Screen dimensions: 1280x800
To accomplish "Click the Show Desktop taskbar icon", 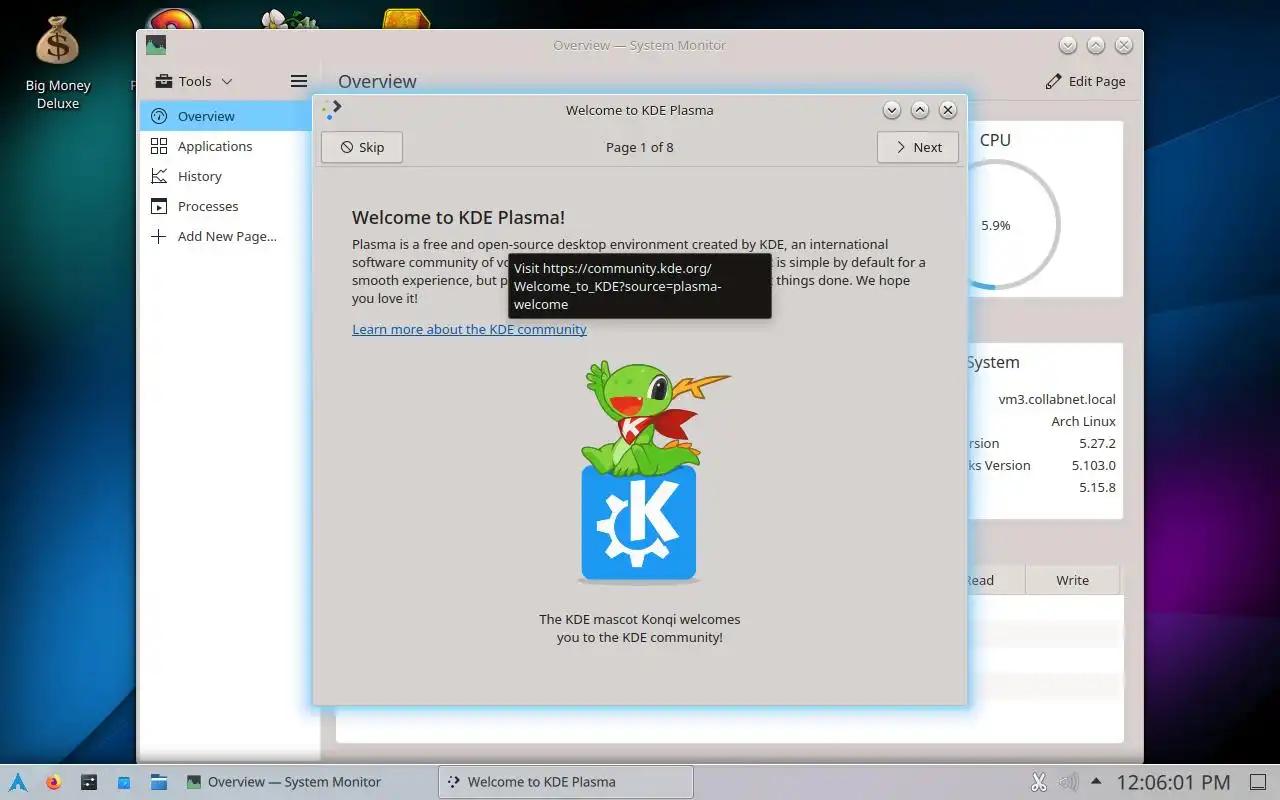I will click(1258, 782).
